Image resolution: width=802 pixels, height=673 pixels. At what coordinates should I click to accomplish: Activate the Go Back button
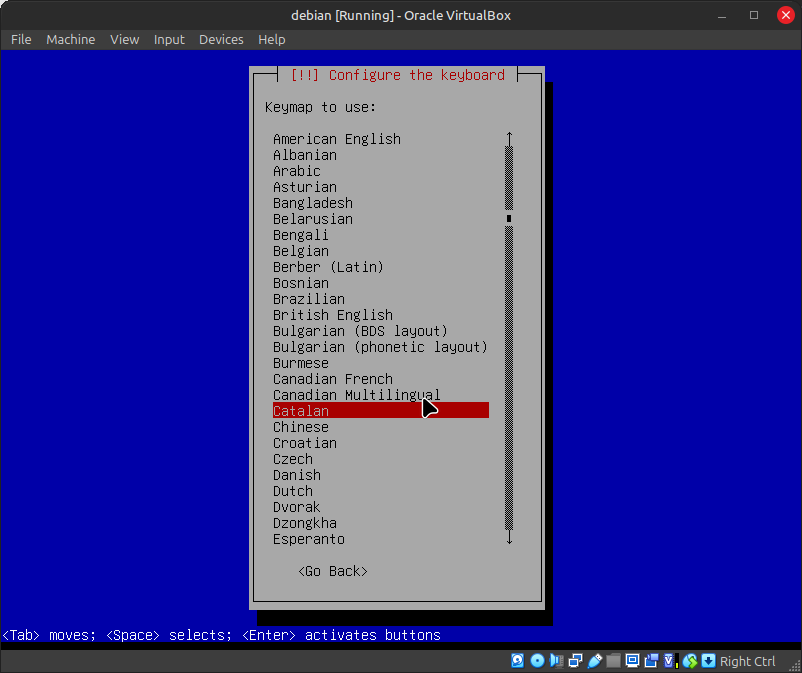(x=333, y=571)
